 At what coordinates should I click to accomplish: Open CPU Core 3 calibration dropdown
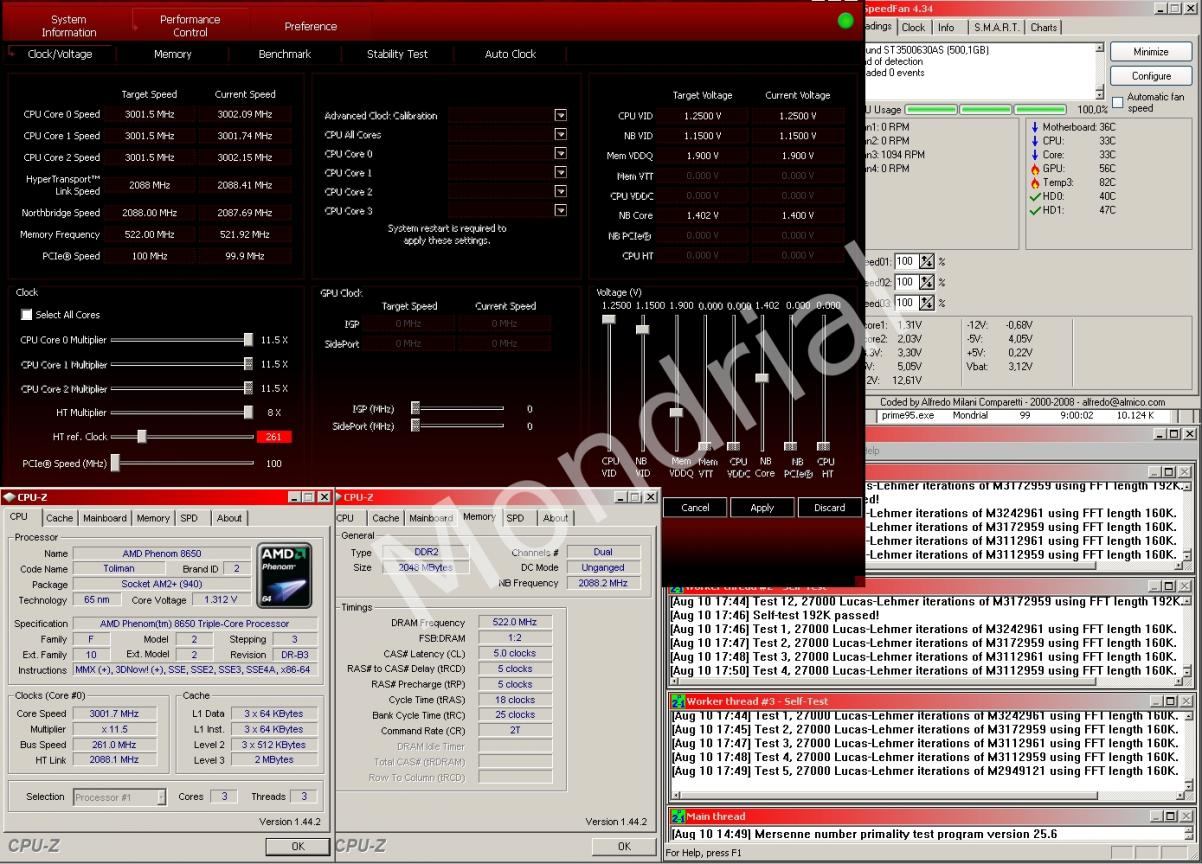[x=560, y=211]
